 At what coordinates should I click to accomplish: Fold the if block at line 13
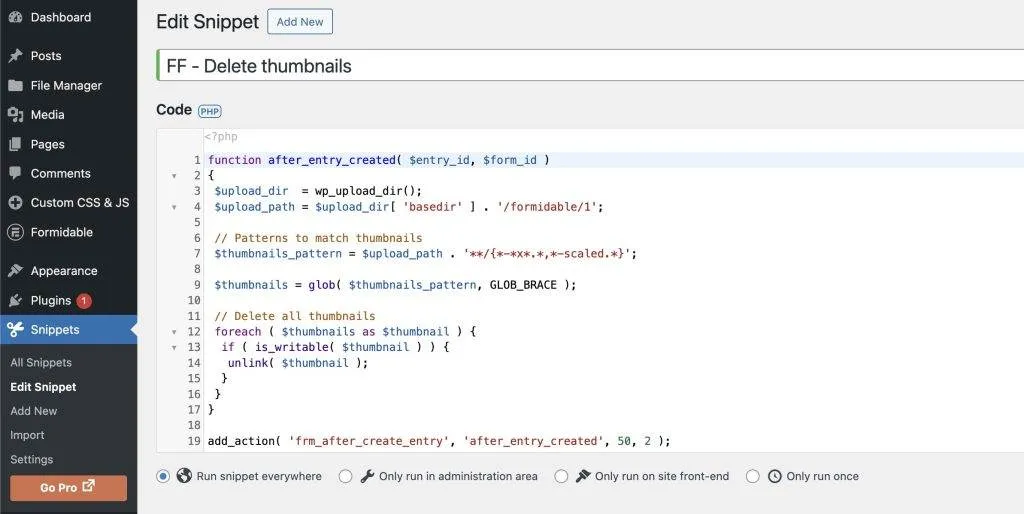(174, 347)
